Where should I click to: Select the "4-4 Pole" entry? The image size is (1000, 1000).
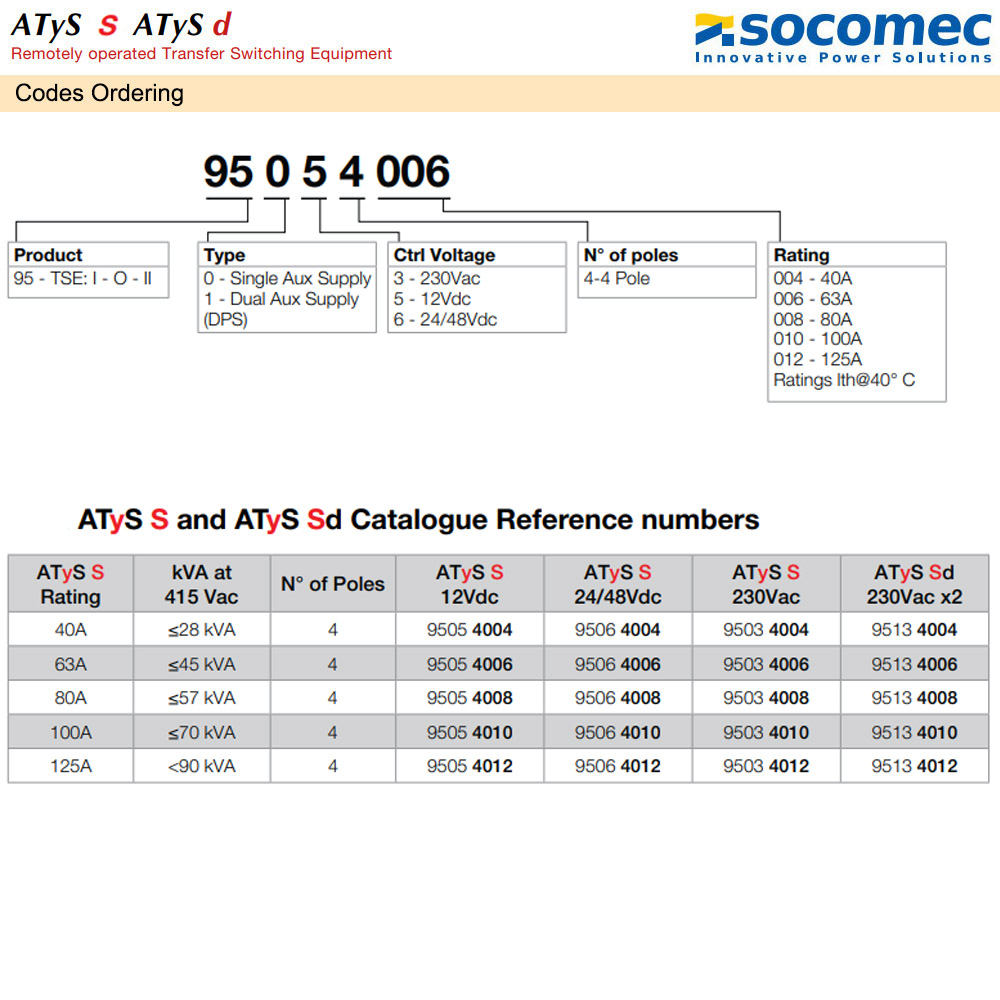coord(617,279)
